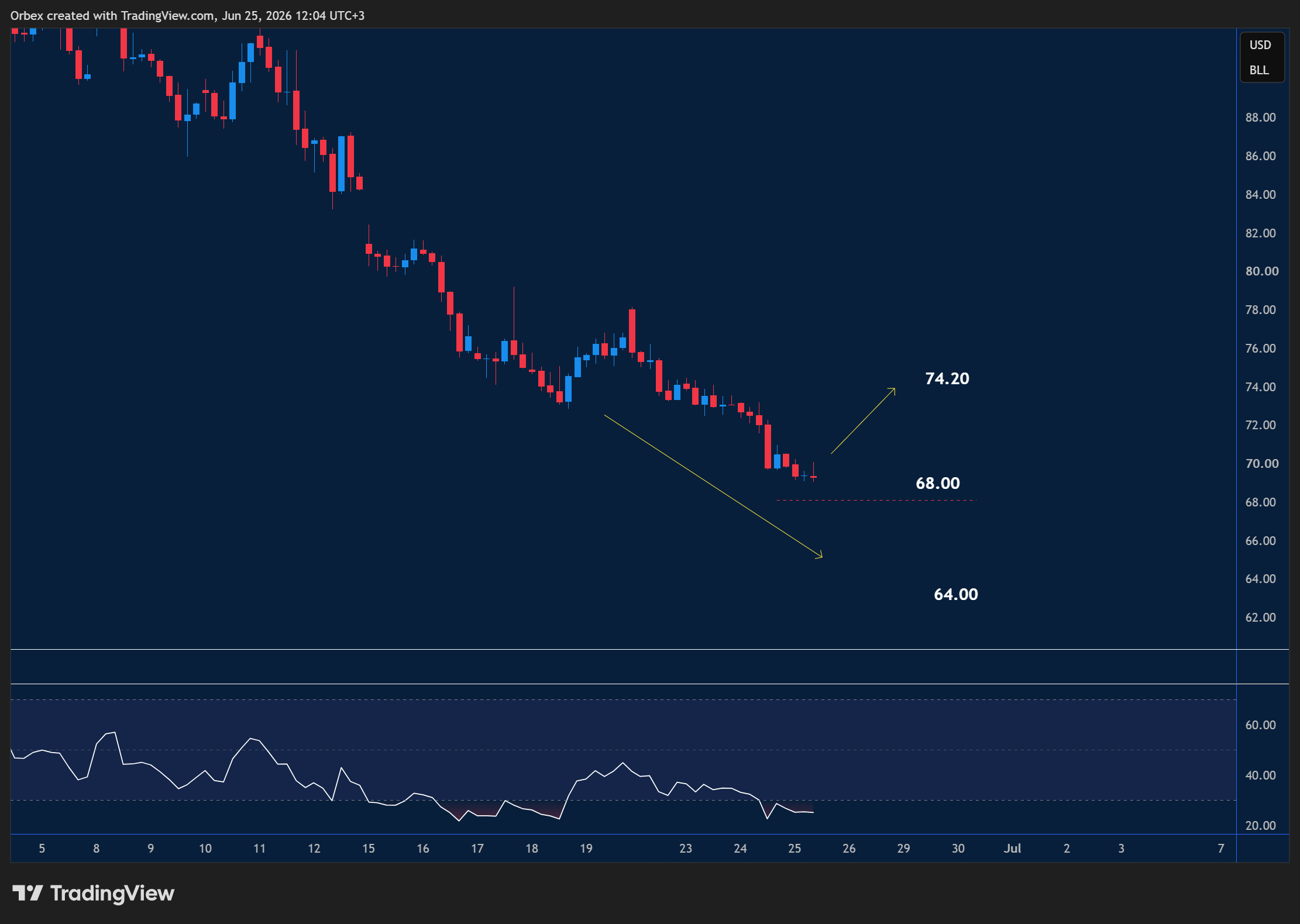Click the 64.00 downside target annotation

coord(956,594)
